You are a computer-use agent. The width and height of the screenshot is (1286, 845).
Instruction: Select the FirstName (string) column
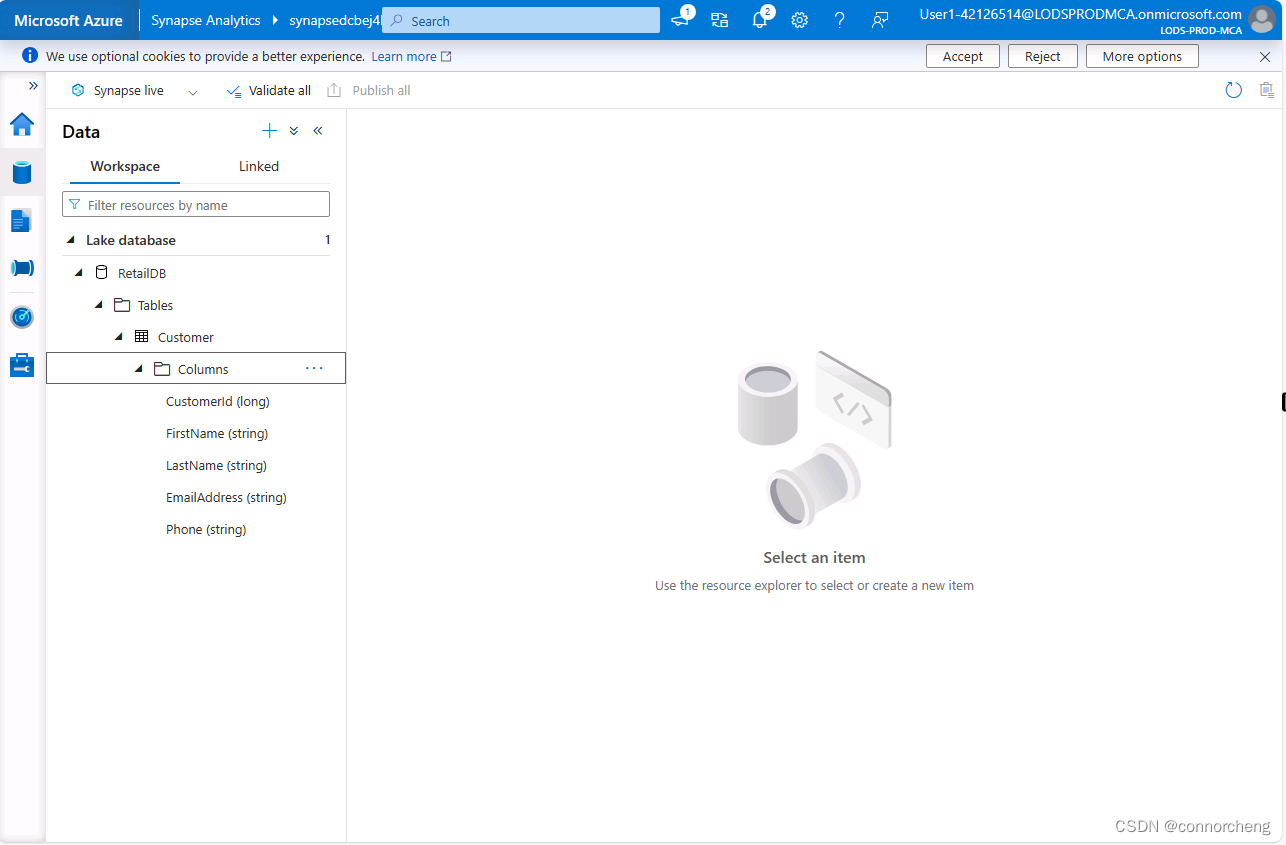[217, 433]
